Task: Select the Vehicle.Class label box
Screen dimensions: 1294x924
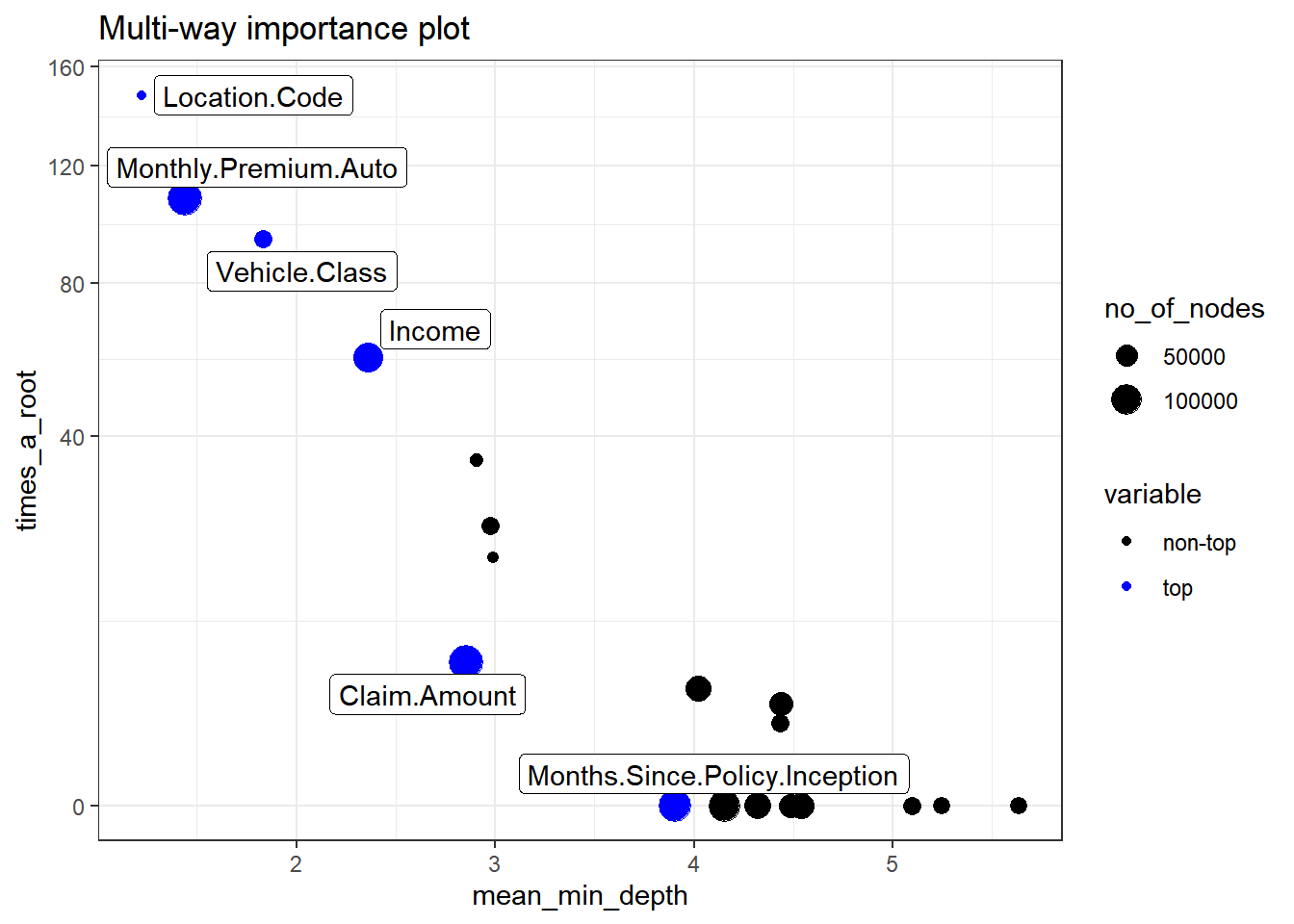Action: [301, 272]
